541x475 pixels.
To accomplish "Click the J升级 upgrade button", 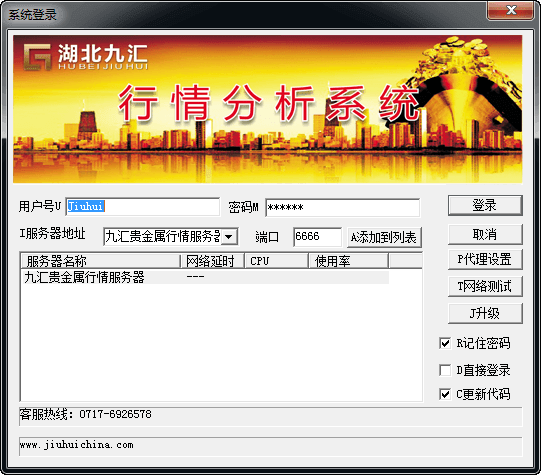I will tap(485, 313).
